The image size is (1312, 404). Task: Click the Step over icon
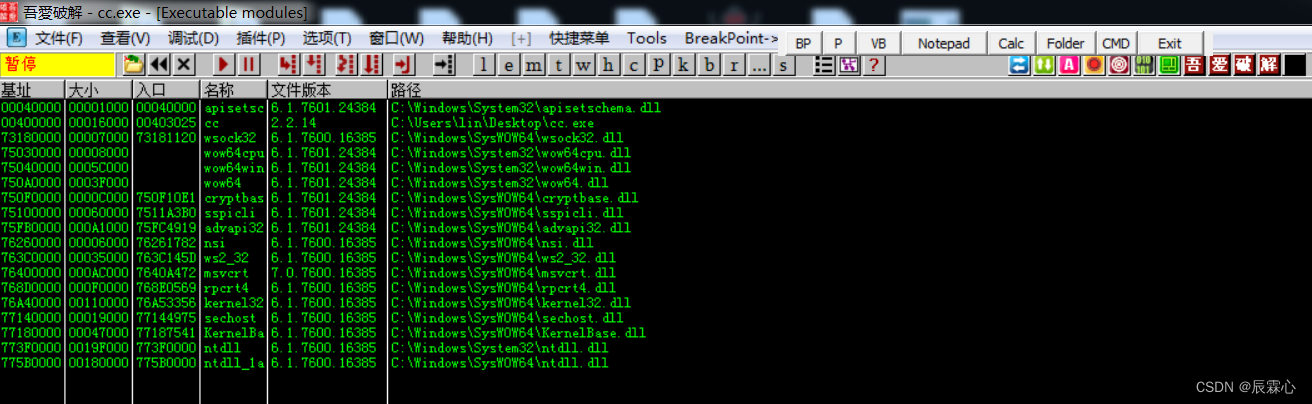click(314, 65)
